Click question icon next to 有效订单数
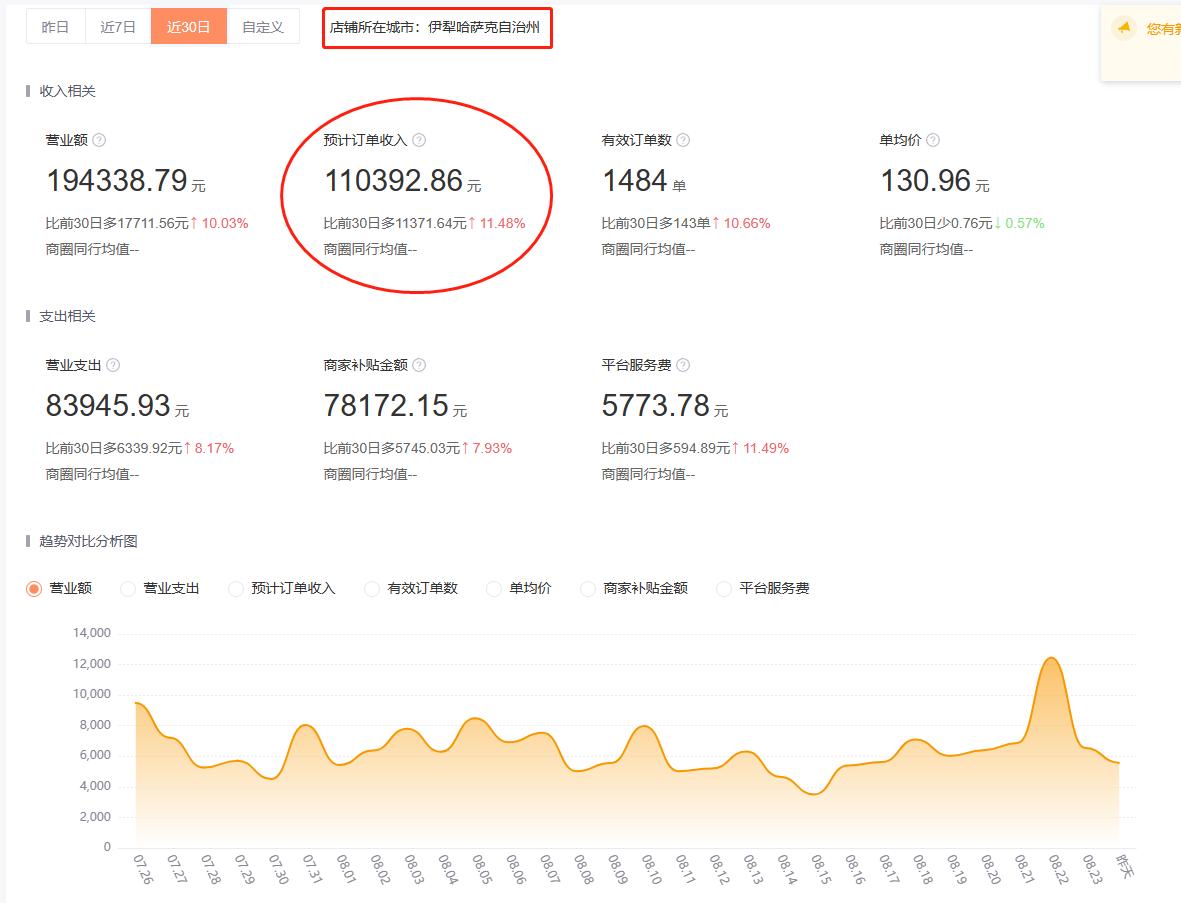The height and width of the screenshot is (903, 1181). [683, 140]
